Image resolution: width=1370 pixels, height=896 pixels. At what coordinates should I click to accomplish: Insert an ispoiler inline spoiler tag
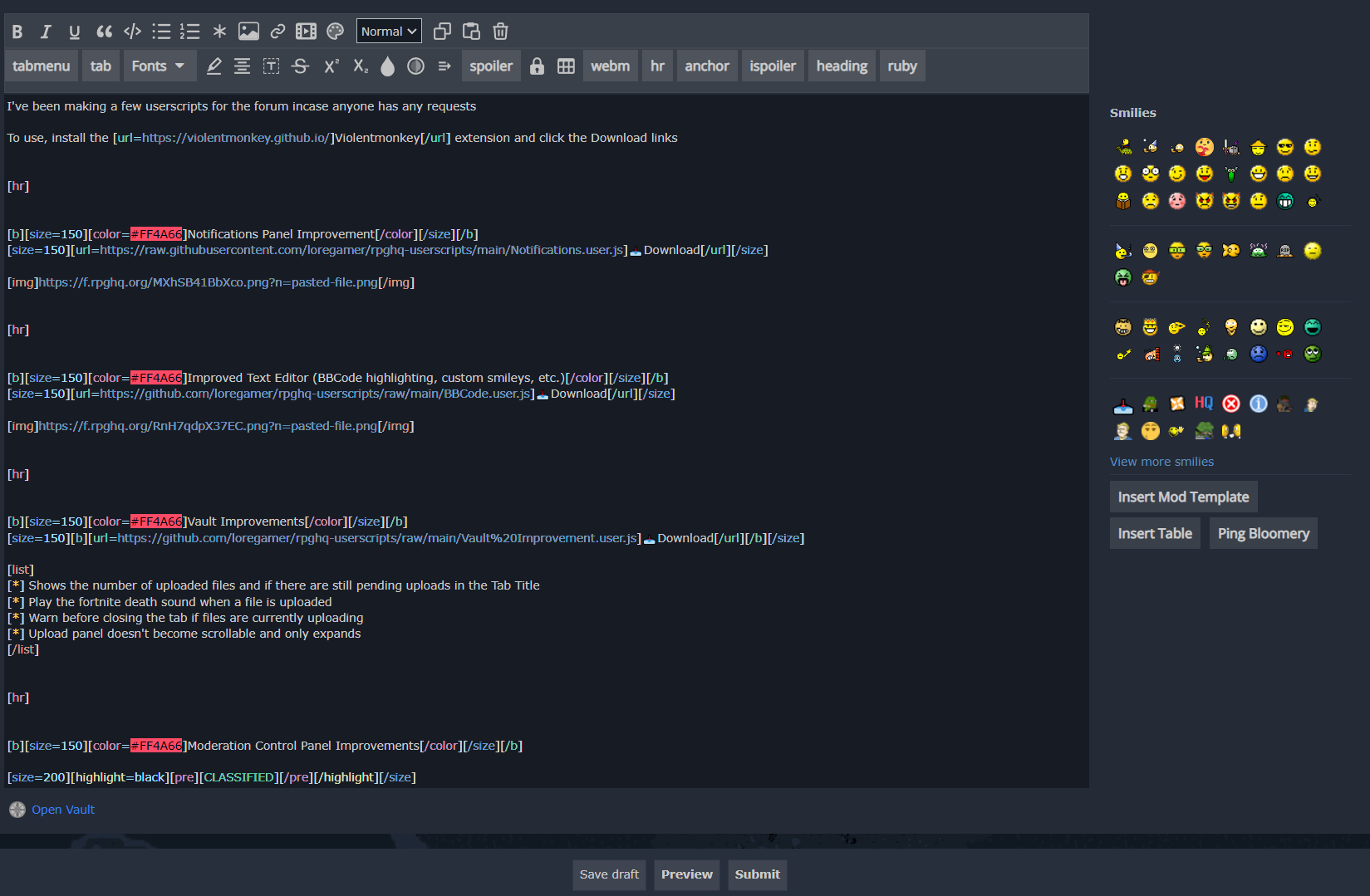(x=773, y=66)
